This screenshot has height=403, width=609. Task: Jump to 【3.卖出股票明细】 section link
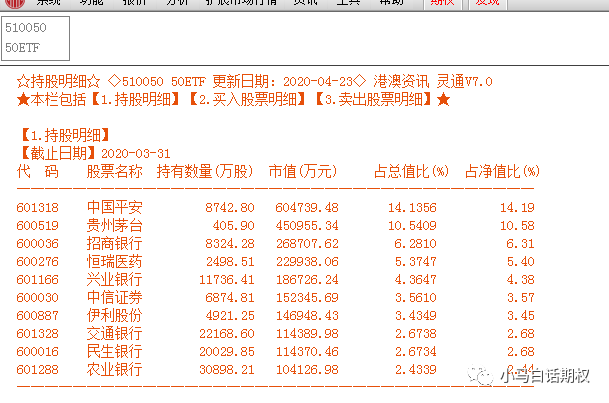pos(374,100)
